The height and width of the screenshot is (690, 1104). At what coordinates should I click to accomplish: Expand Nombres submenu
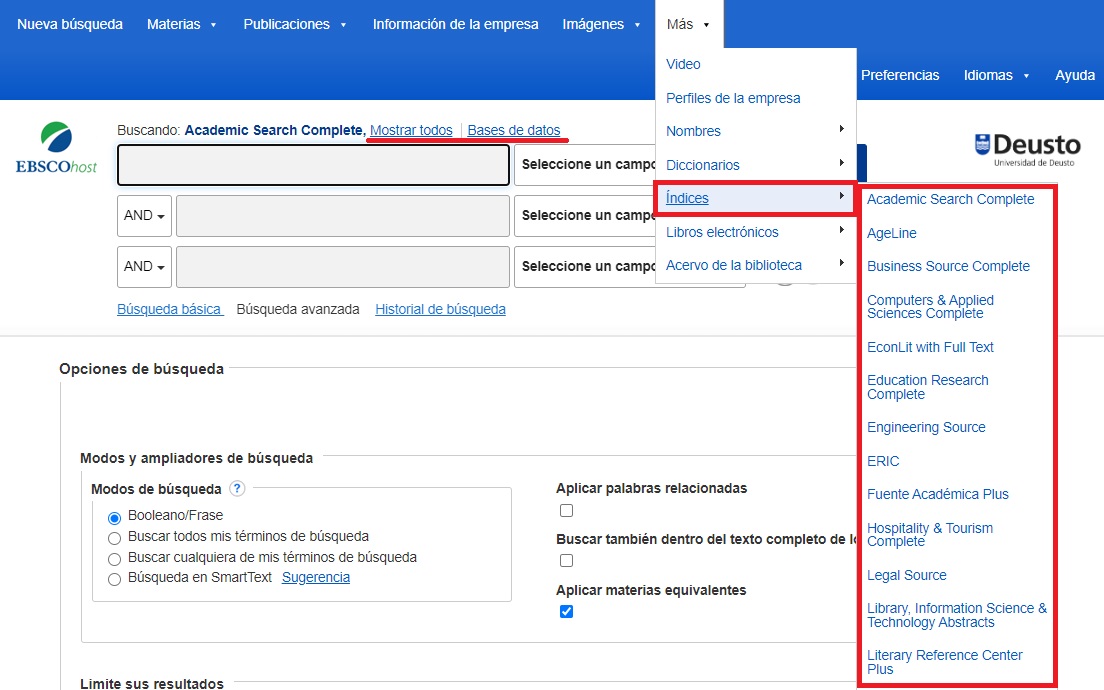coord(755,131)
